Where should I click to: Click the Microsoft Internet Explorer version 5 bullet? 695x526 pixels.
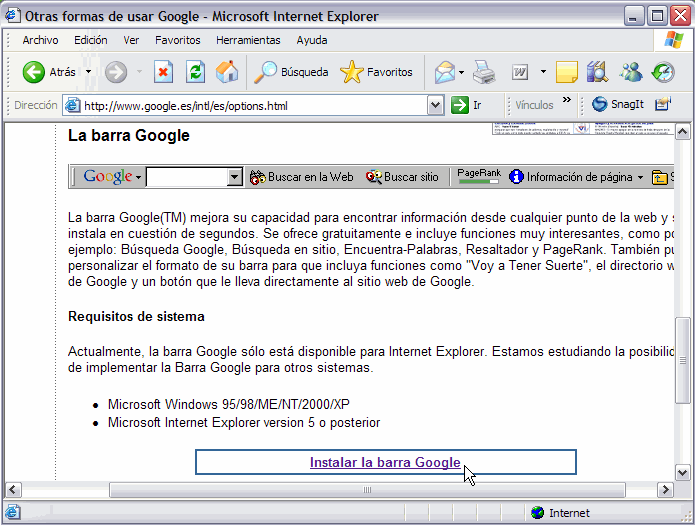click(244, 423)
